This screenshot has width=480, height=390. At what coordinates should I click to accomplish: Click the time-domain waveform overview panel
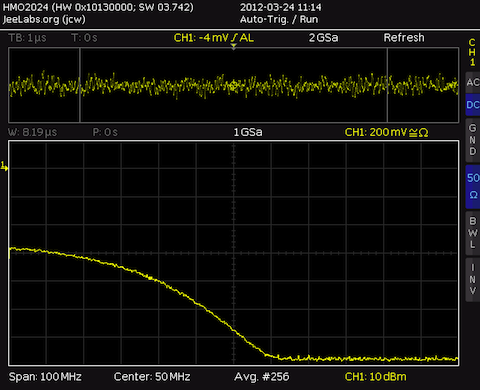(234, 85)
